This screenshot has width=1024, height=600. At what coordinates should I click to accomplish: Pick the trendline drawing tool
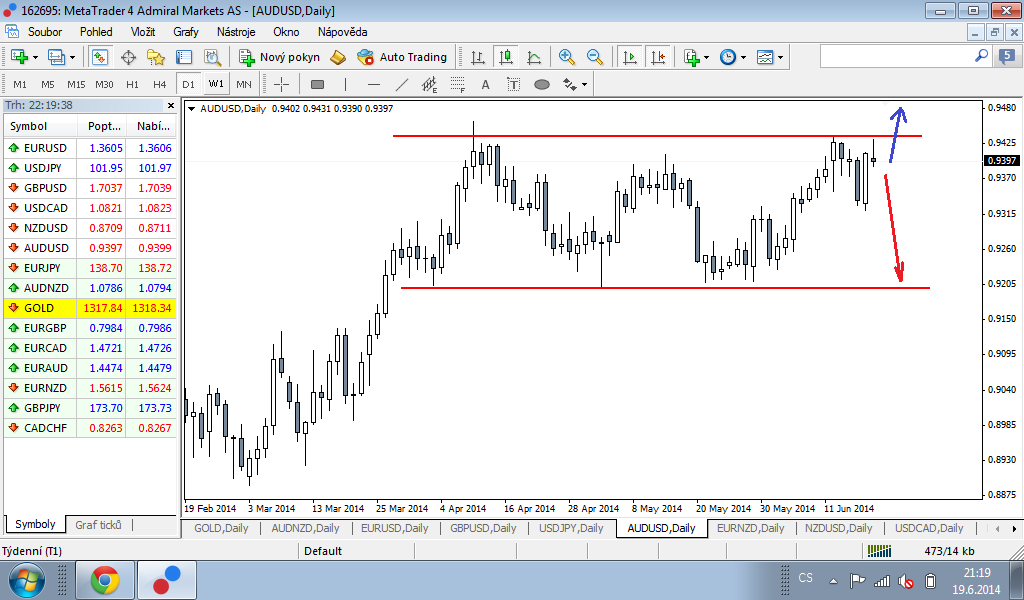click(x=402, y=84)
